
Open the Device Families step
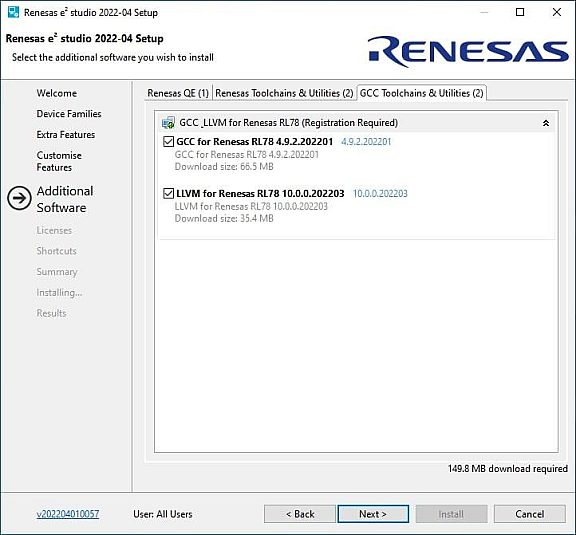(69, 114)
